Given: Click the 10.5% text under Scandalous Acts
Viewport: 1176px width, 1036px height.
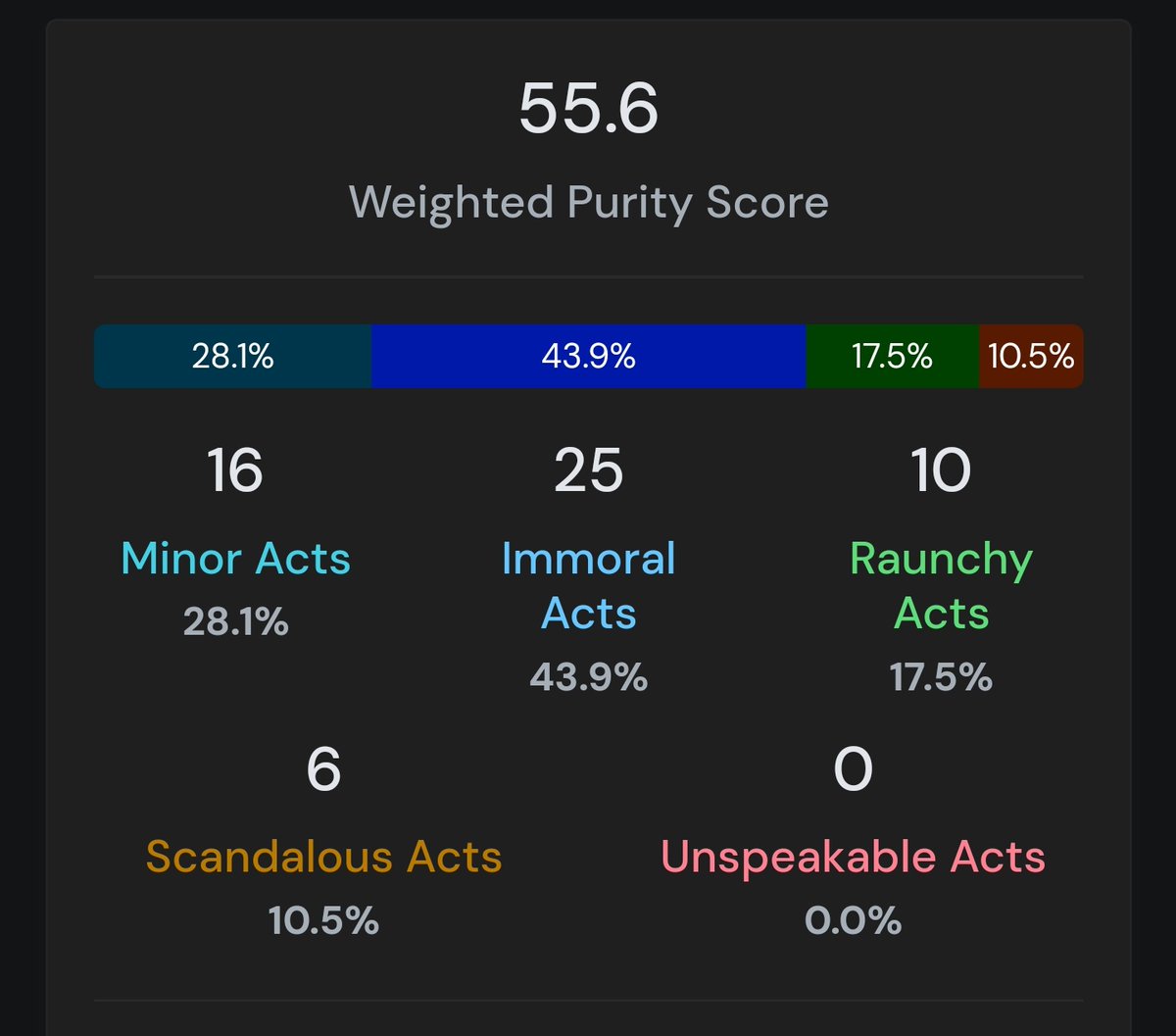Looking at the screenshot, I should pos(323,920).
